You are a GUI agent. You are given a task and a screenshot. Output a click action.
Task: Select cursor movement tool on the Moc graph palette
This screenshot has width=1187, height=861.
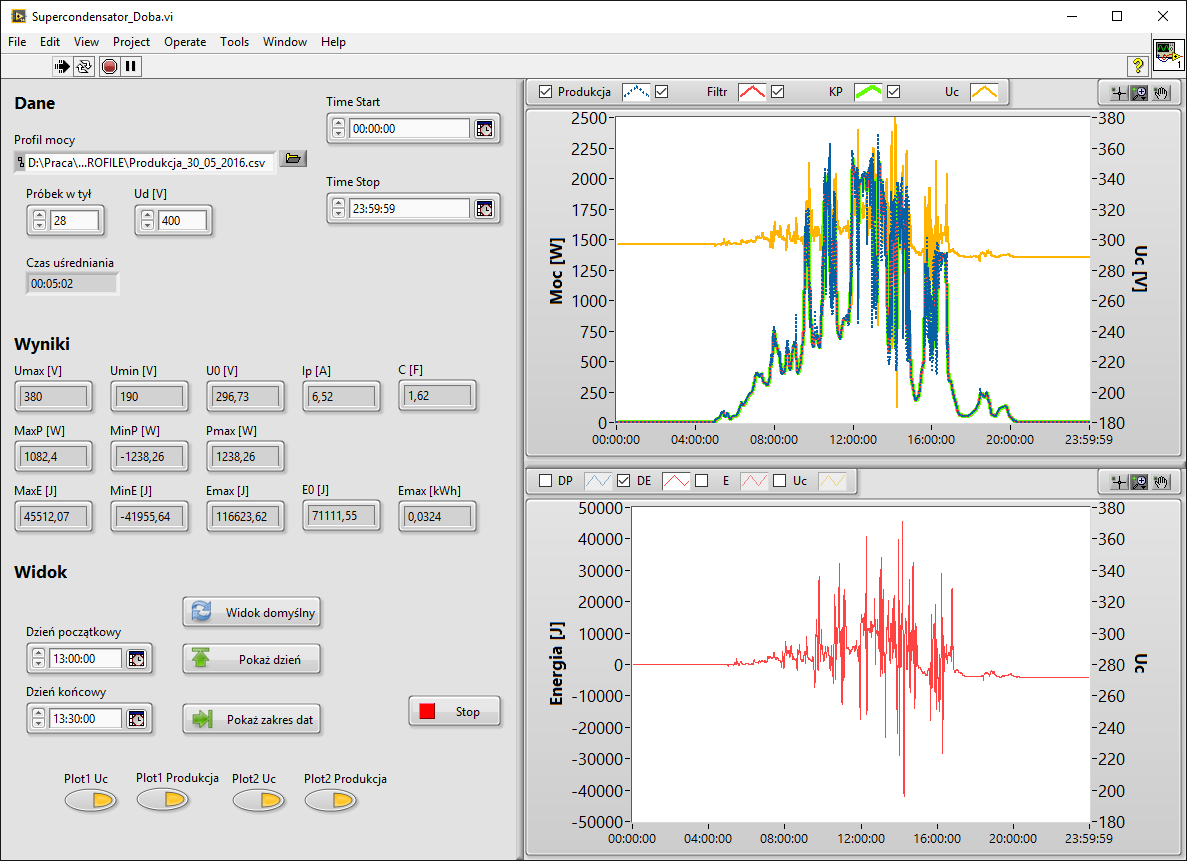click(1118, 93)
